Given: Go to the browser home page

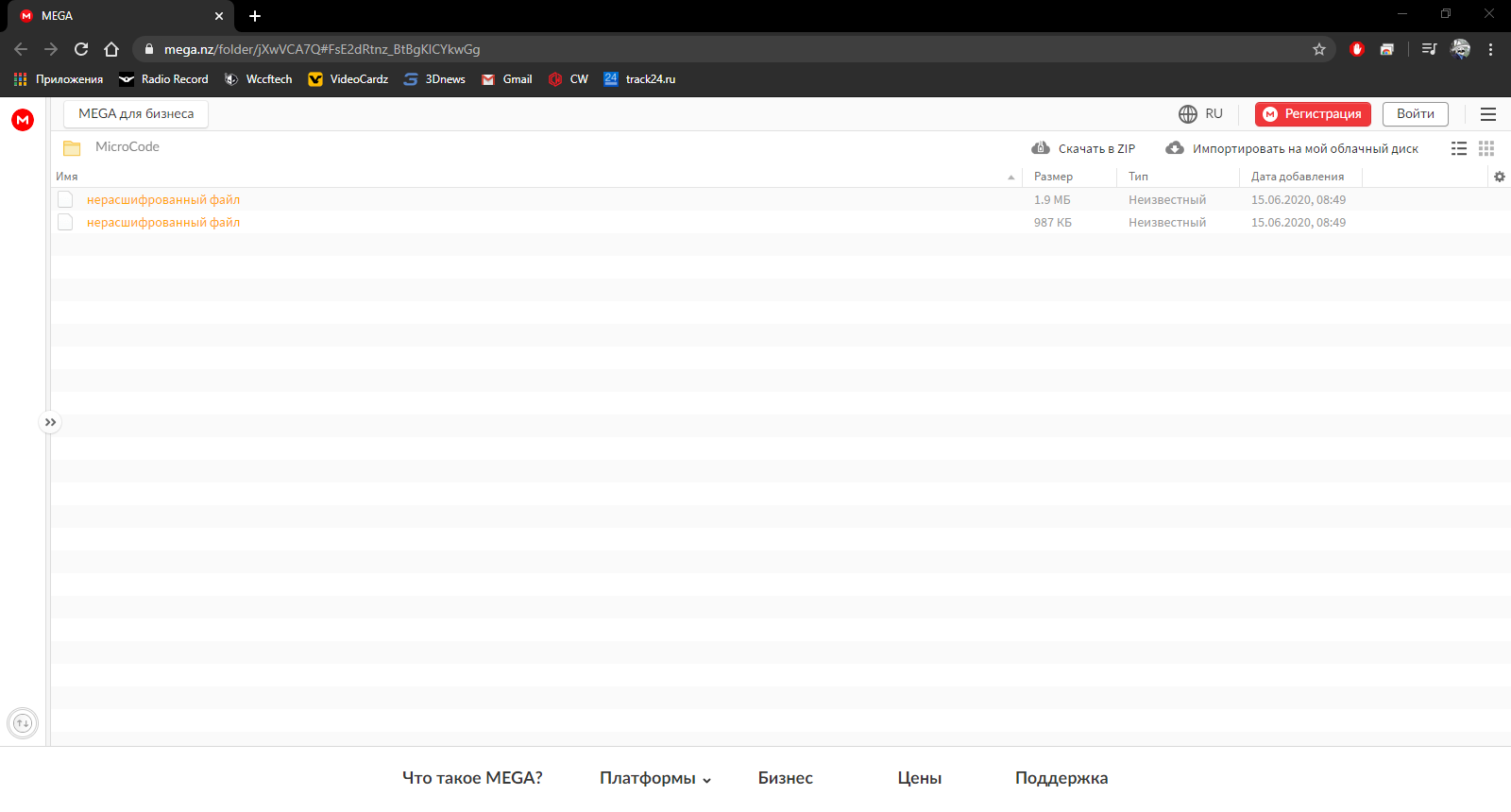Looking at the screenshot, I should point(111,49).
